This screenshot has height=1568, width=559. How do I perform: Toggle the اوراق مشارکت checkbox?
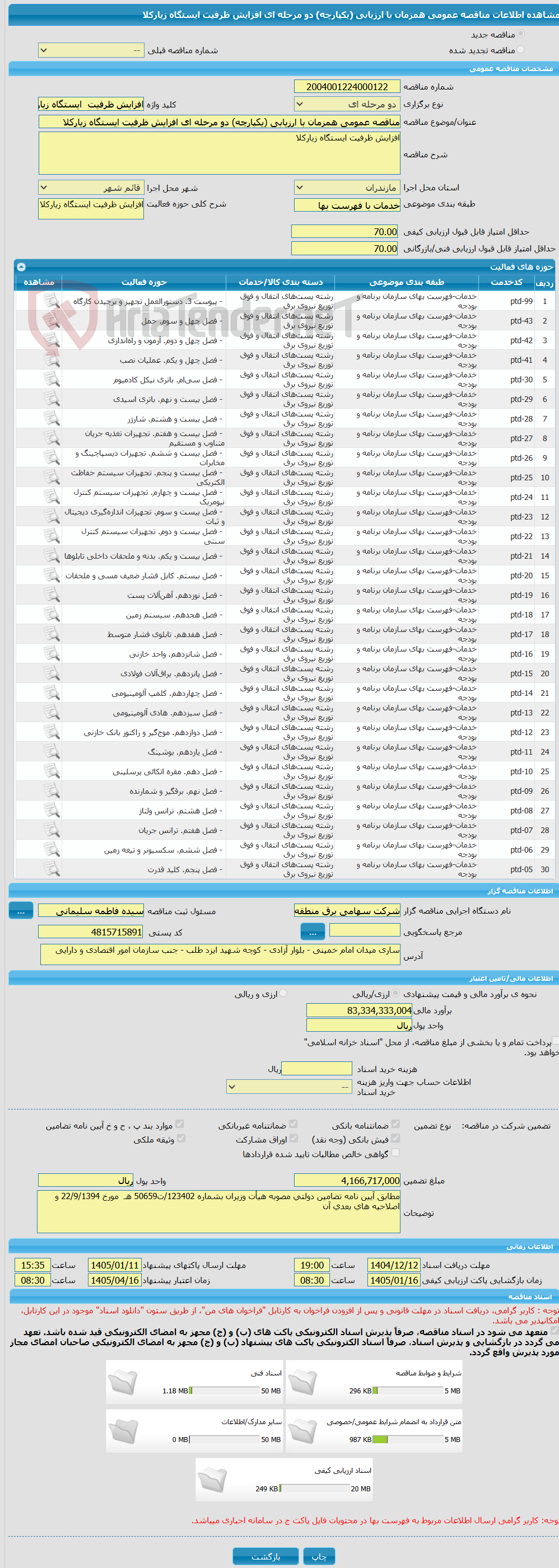pos(294,1138)
